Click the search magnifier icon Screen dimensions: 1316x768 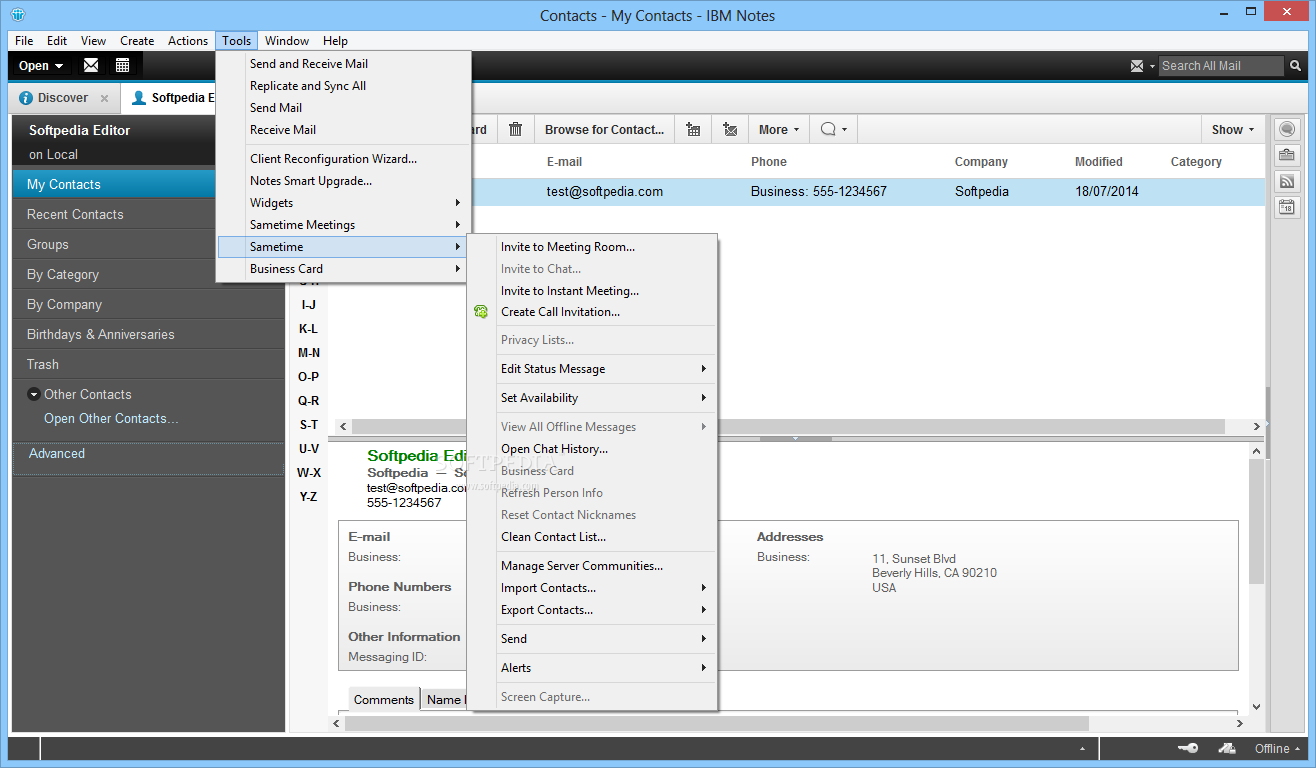[x=1296, y=66]
